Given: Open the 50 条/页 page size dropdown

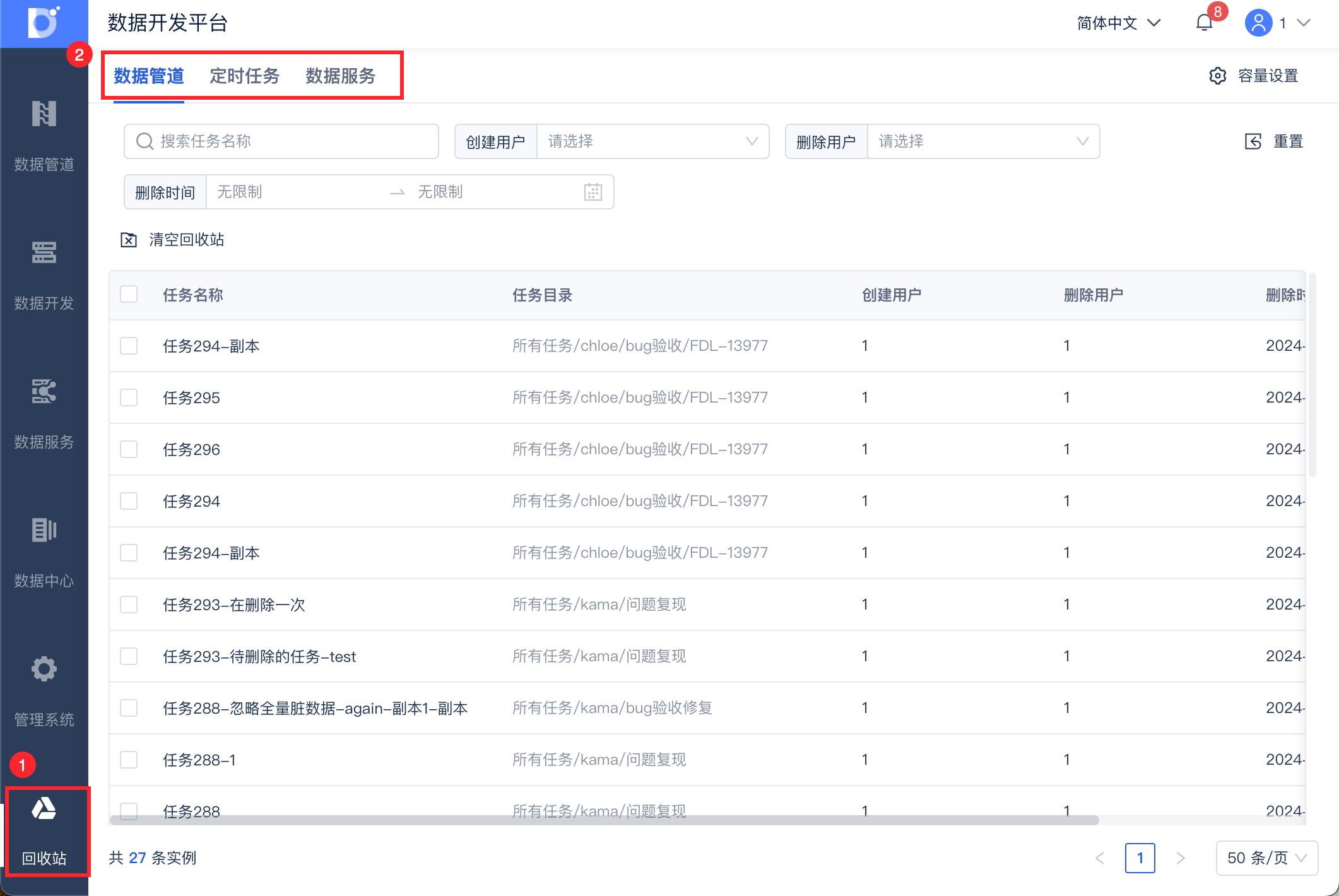Looking at the screenshot, I should 1266,858.
